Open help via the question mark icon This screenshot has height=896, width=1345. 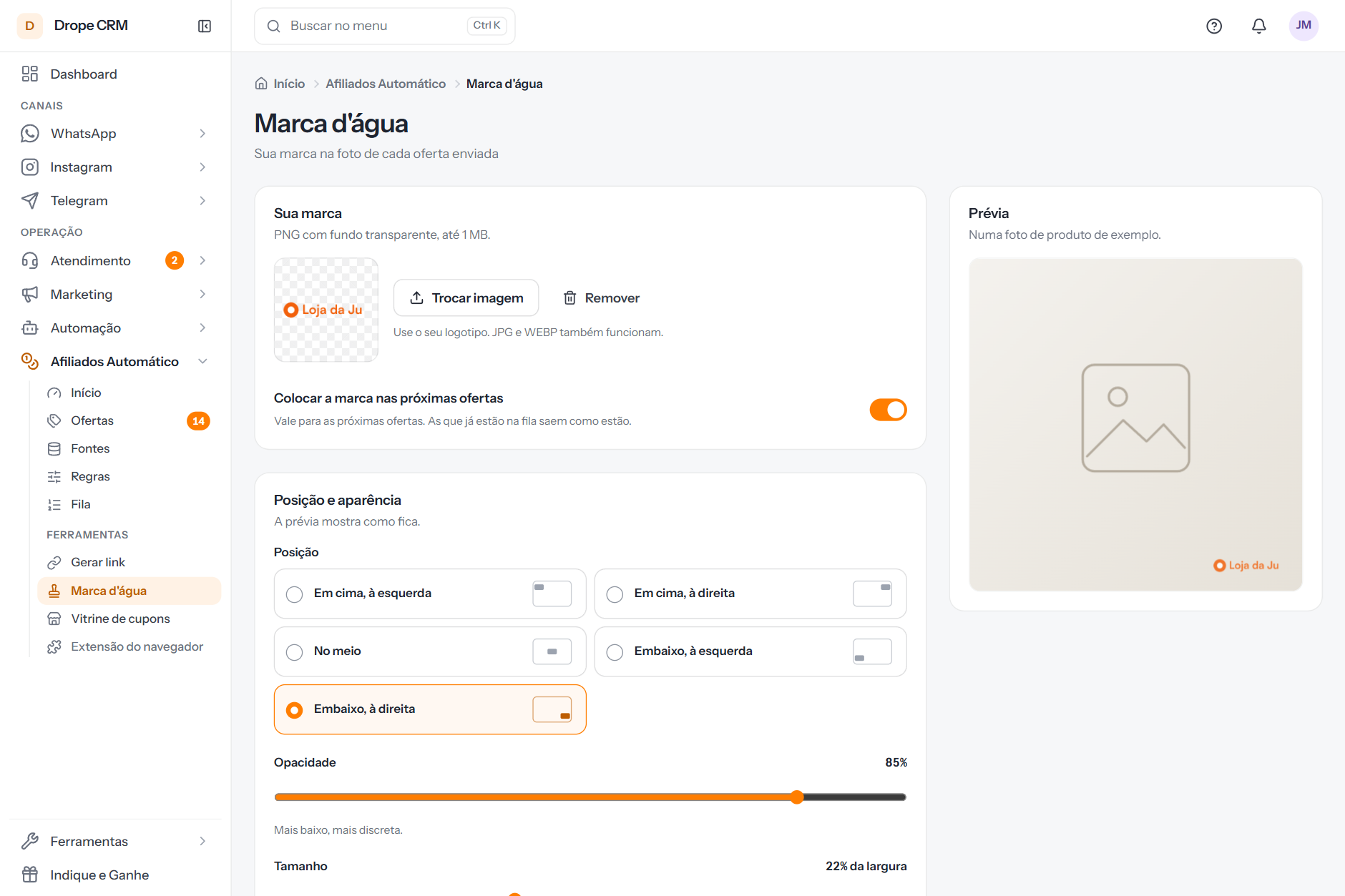tap(1214, 26)
